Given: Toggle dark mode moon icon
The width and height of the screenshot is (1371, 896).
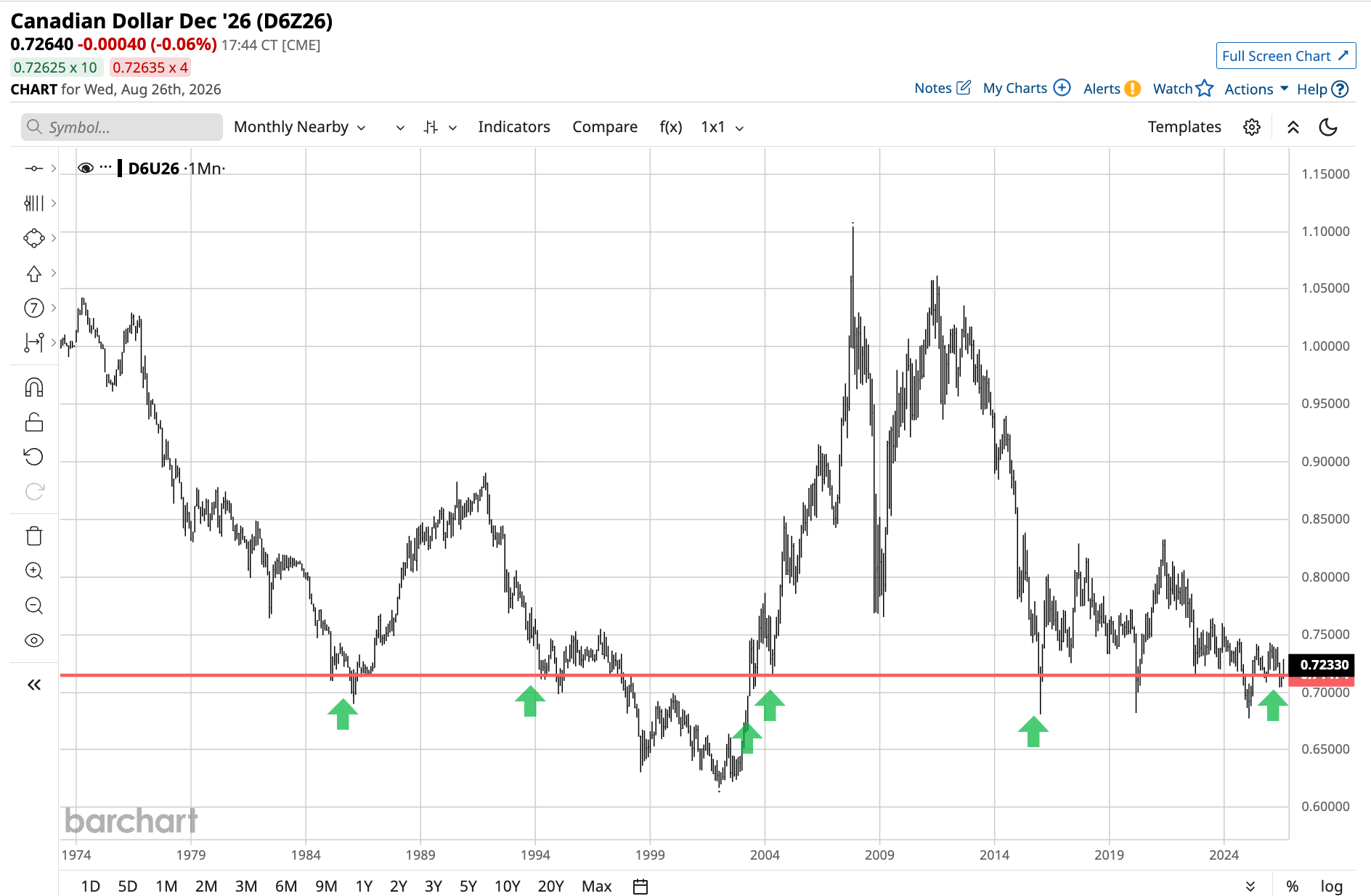Looking at the screenshot, I should (1328, 127).
